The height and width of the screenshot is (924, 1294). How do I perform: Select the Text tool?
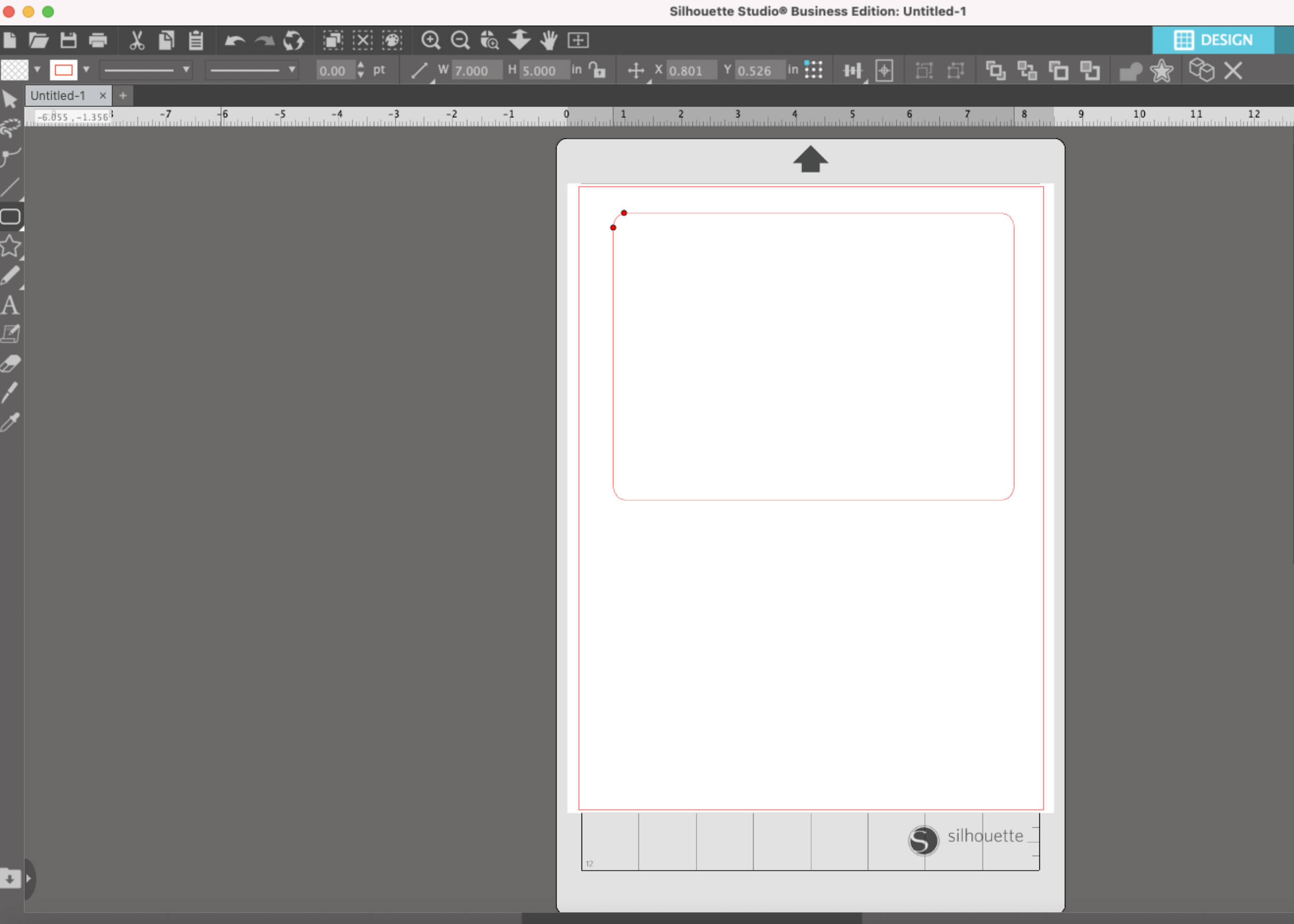[10, 306]
